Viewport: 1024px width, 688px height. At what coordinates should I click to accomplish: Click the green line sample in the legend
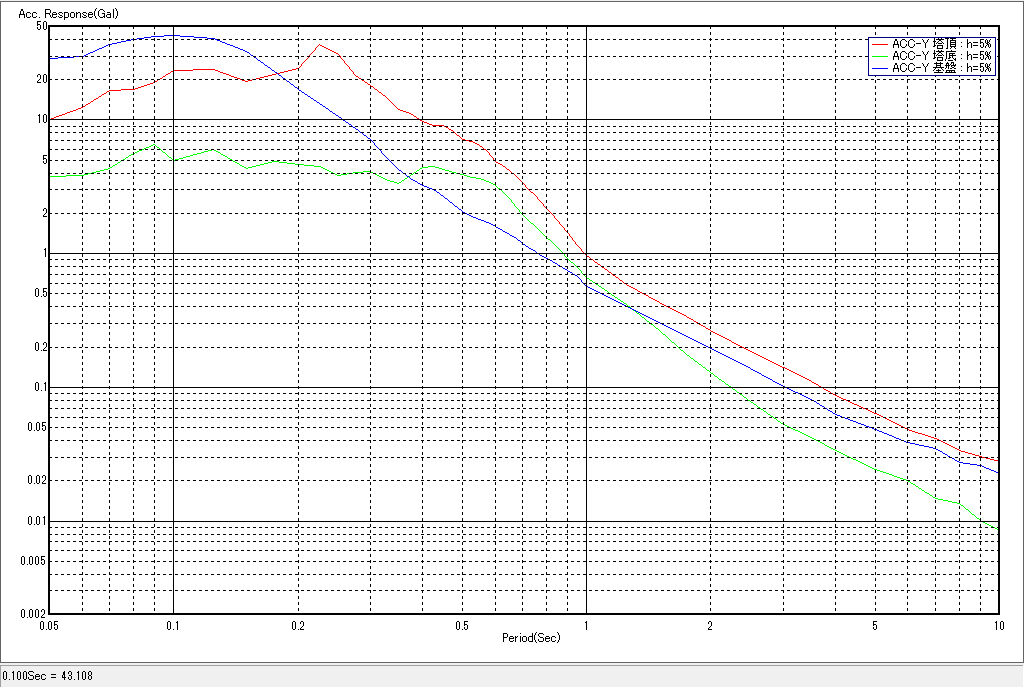coord(880,56)
